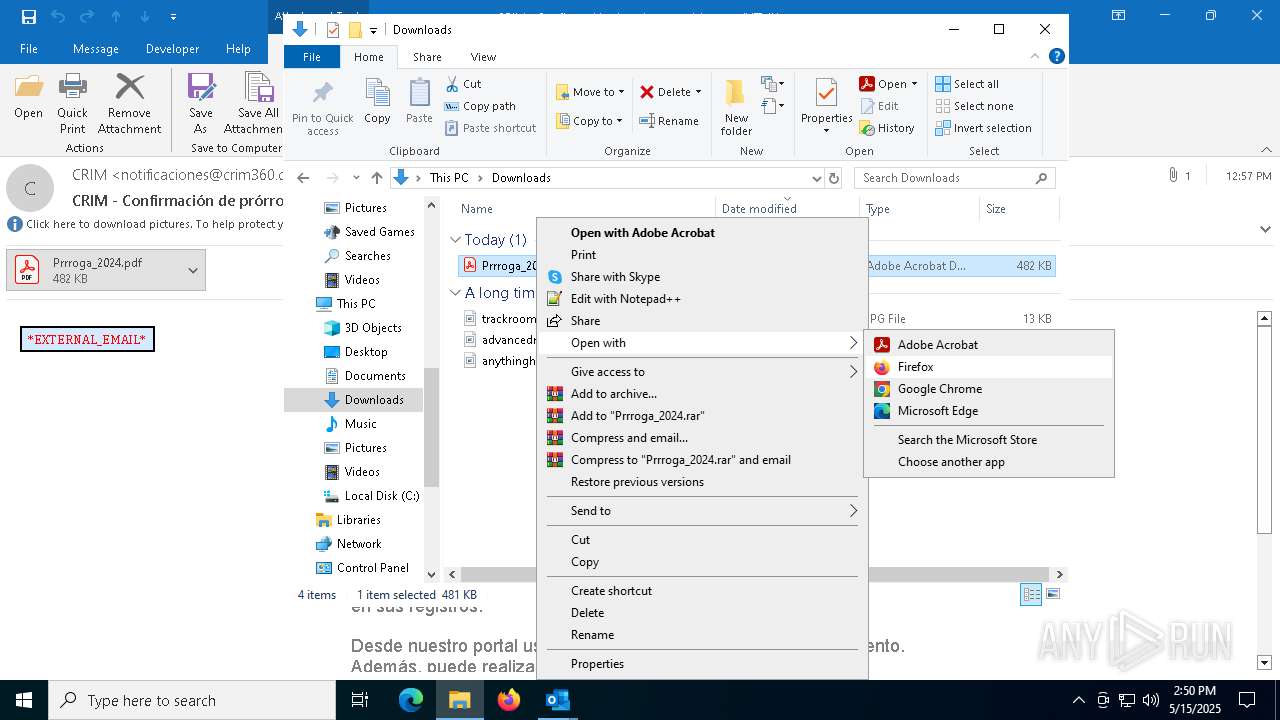Click Outlook Quick Print icon
This screenshot has height=720, width=1280.
[72, 103]
